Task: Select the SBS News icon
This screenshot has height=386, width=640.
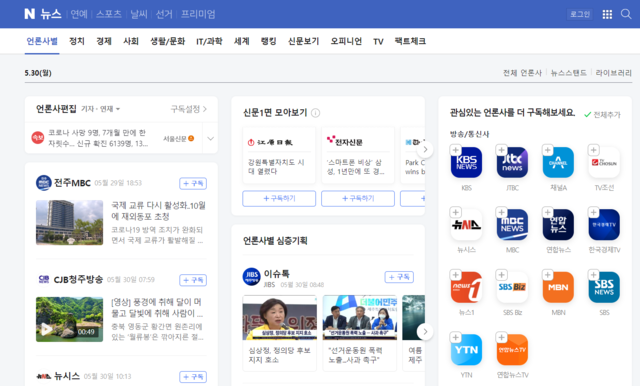Action: pyautogui.click(x=604, y=287)
